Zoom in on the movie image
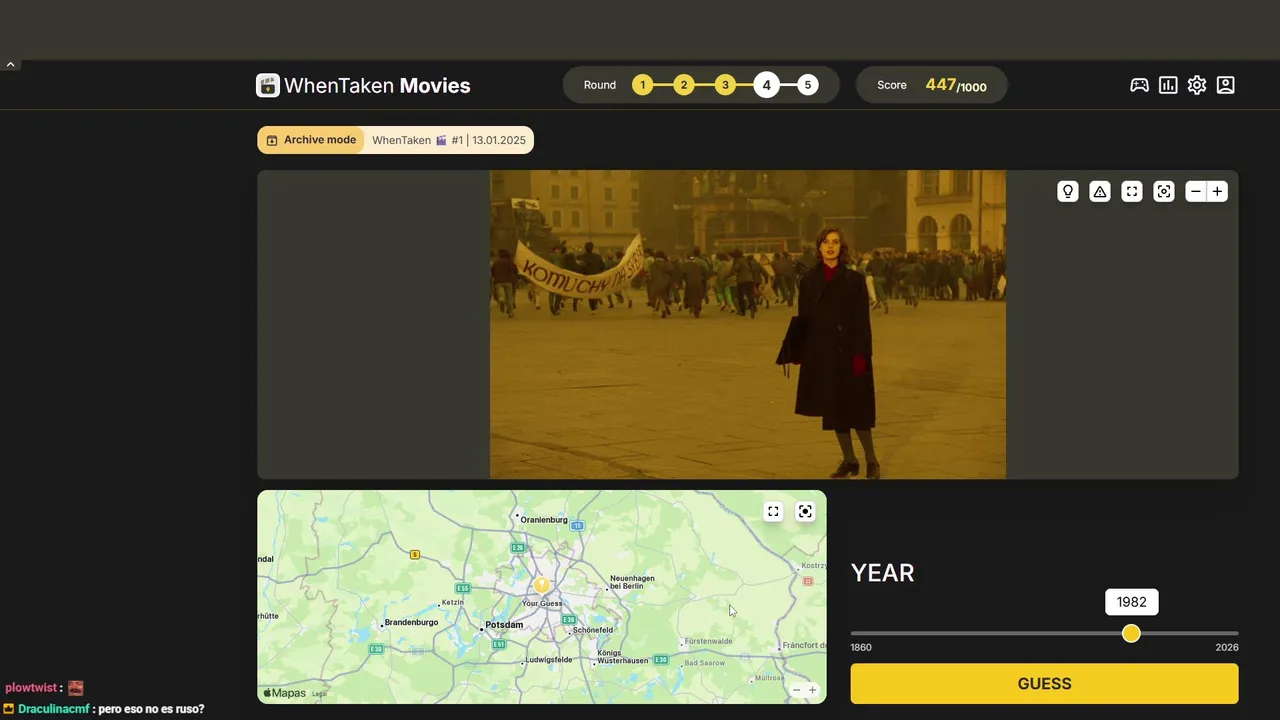 pos(1217,191)
